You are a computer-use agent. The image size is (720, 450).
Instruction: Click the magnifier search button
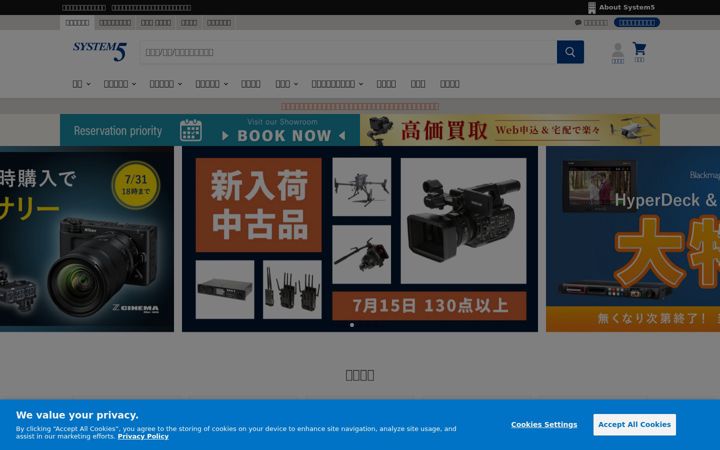pyautogui.click(x=570, y=52)
